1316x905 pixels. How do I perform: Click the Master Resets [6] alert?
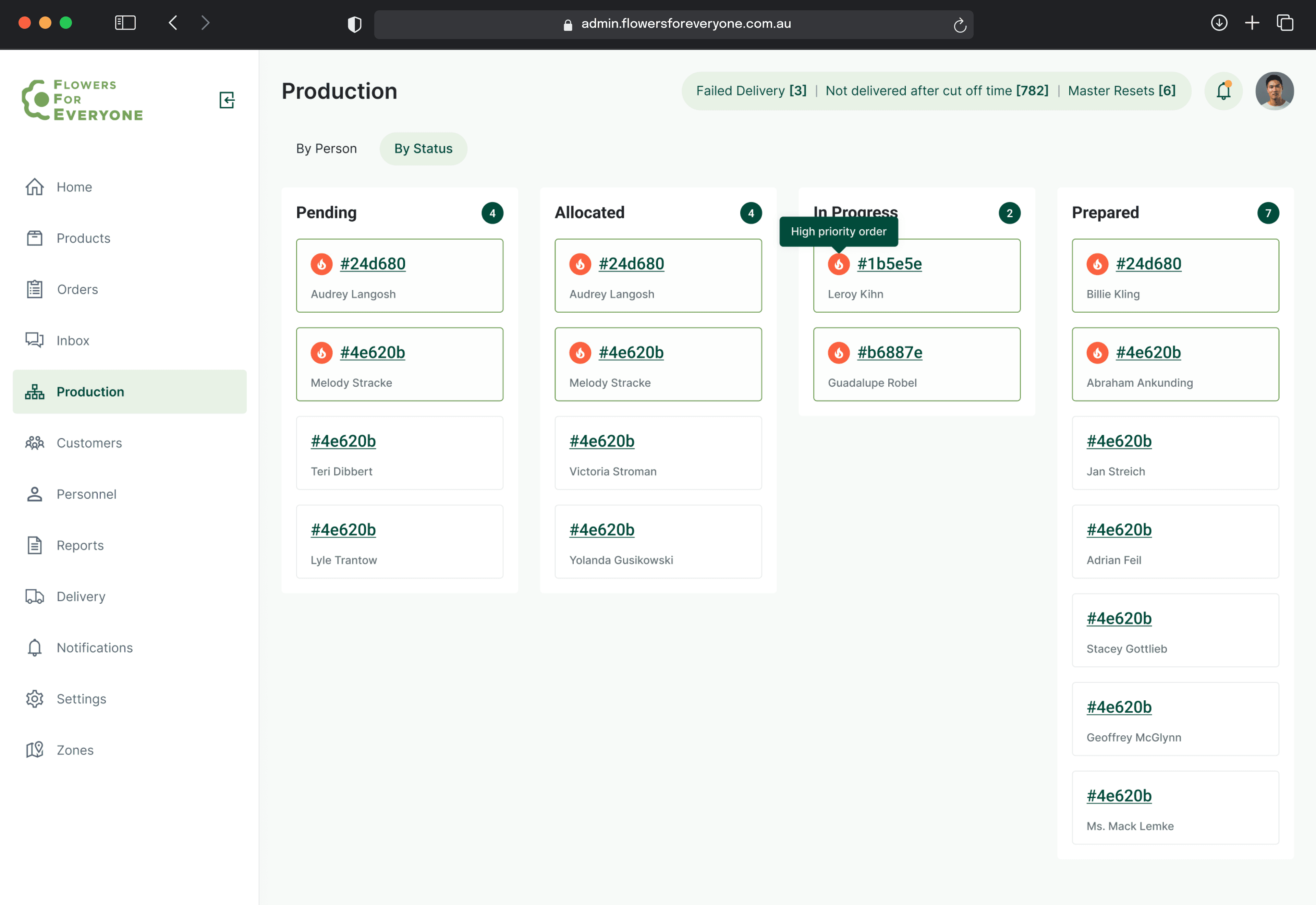point(1121,91)
